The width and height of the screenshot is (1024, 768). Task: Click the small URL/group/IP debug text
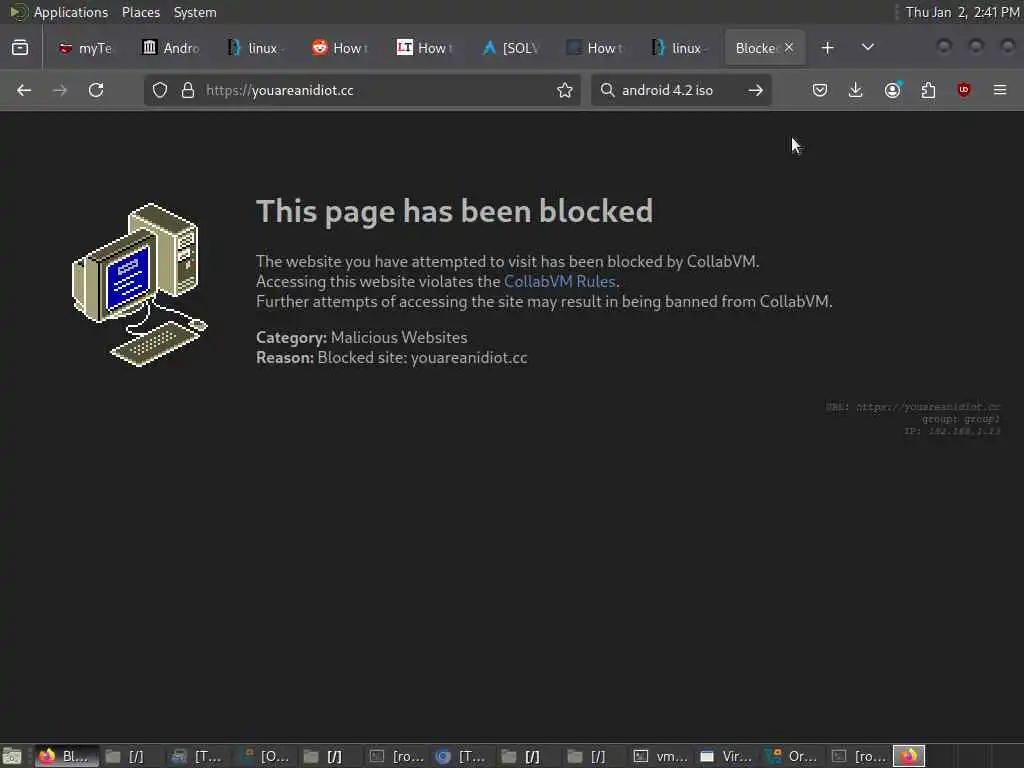[x=913, y=419]
